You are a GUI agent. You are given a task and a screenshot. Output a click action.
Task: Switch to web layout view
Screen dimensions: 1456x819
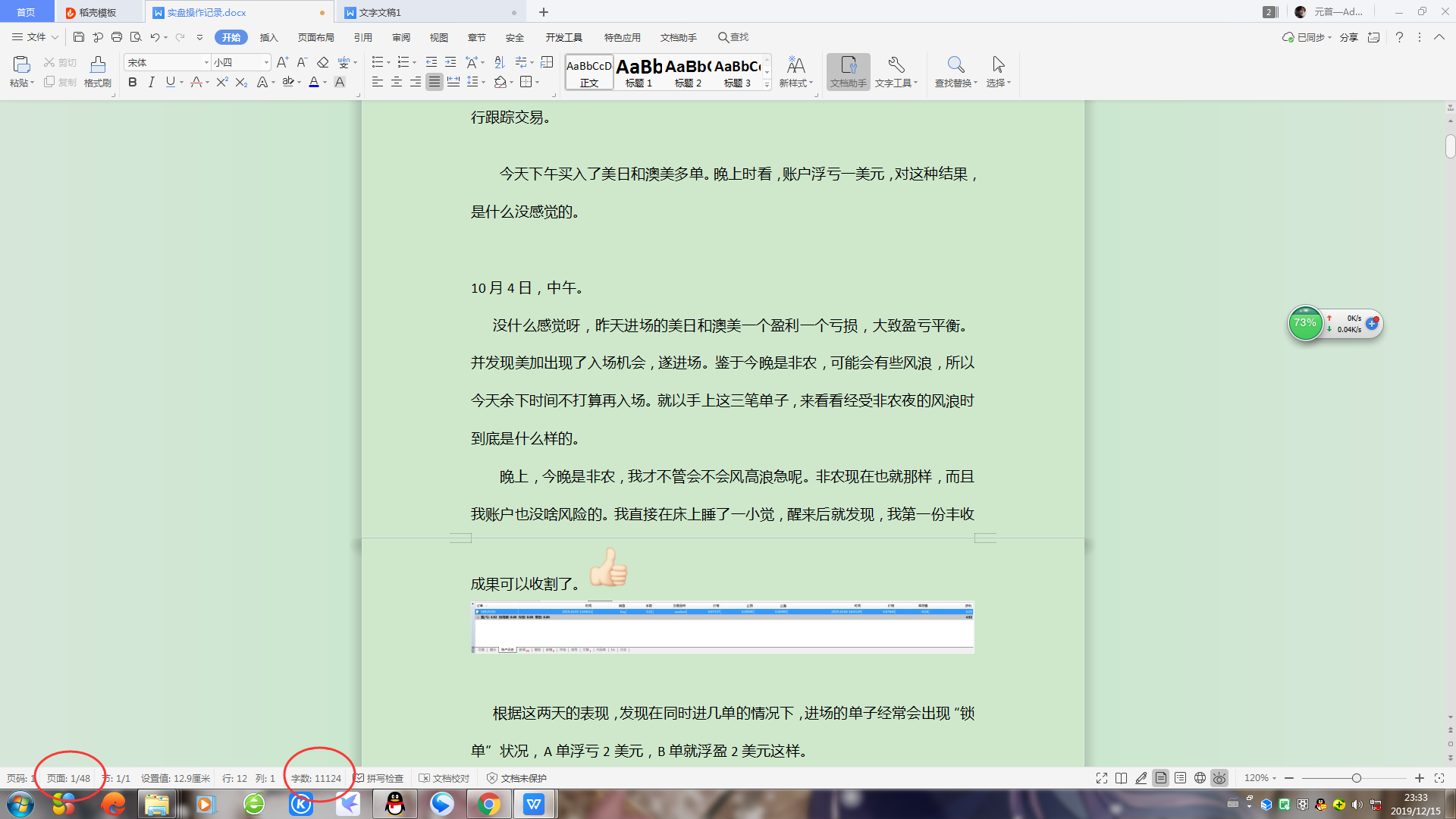(x=1200, y=778)
